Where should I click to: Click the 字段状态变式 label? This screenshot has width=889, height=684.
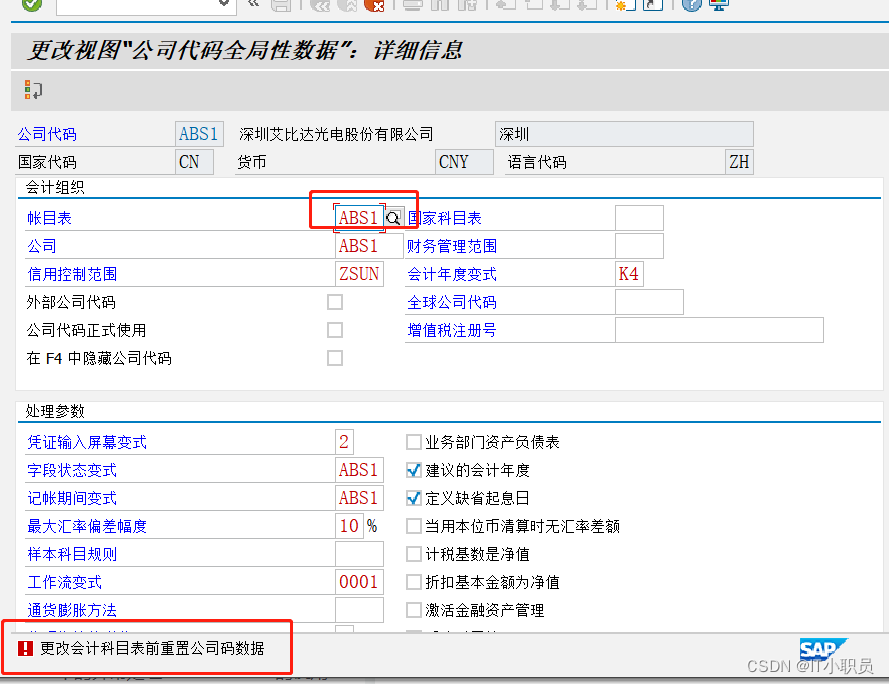[x=72, y=470]
